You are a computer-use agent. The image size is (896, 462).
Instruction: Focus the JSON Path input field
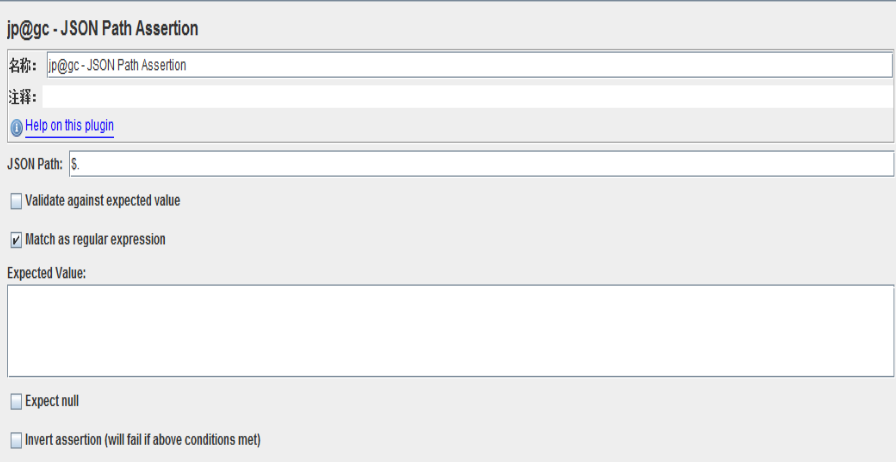coord(481,164)
